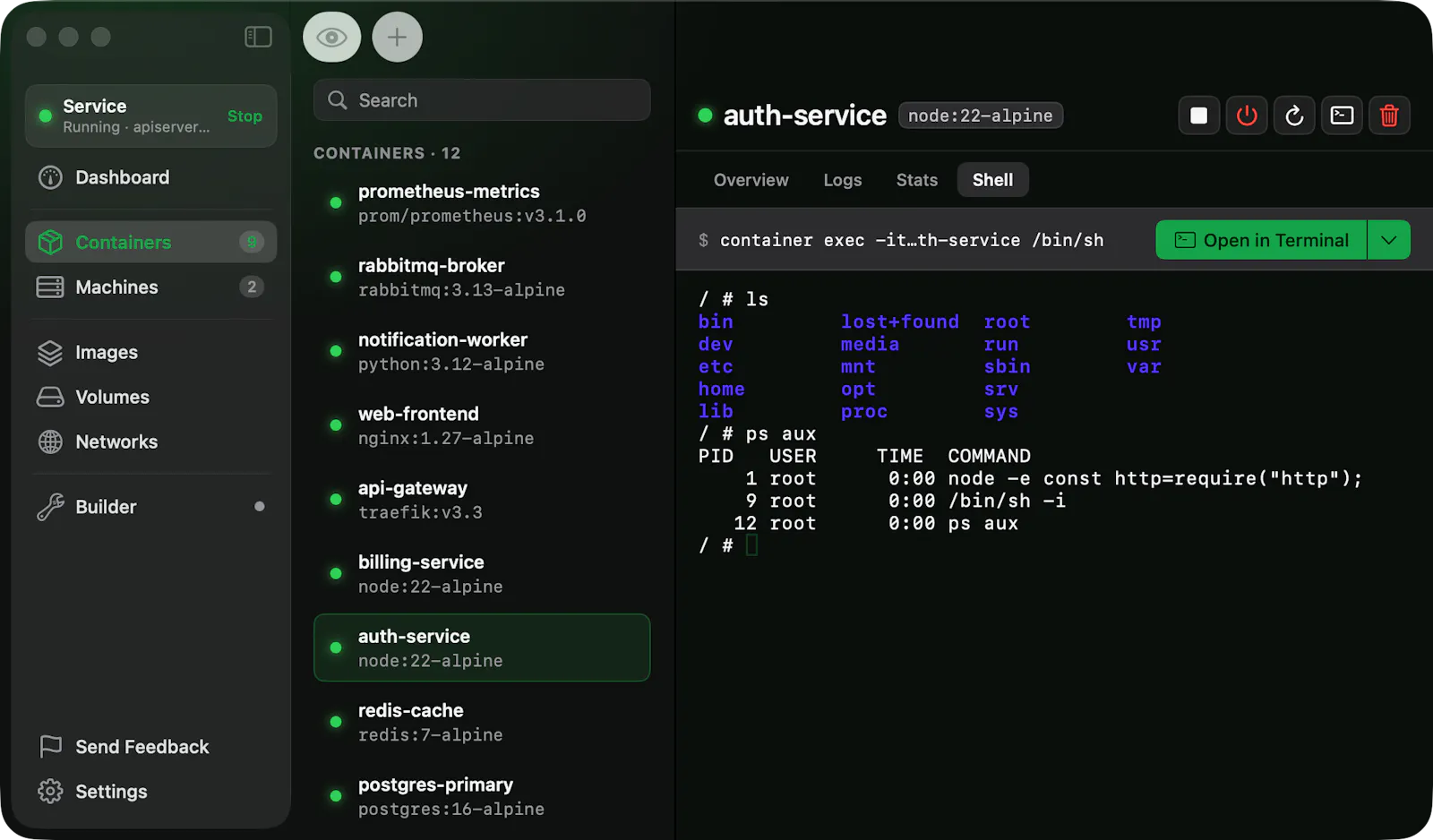Open the Networks section label

[x=116, y=441]
